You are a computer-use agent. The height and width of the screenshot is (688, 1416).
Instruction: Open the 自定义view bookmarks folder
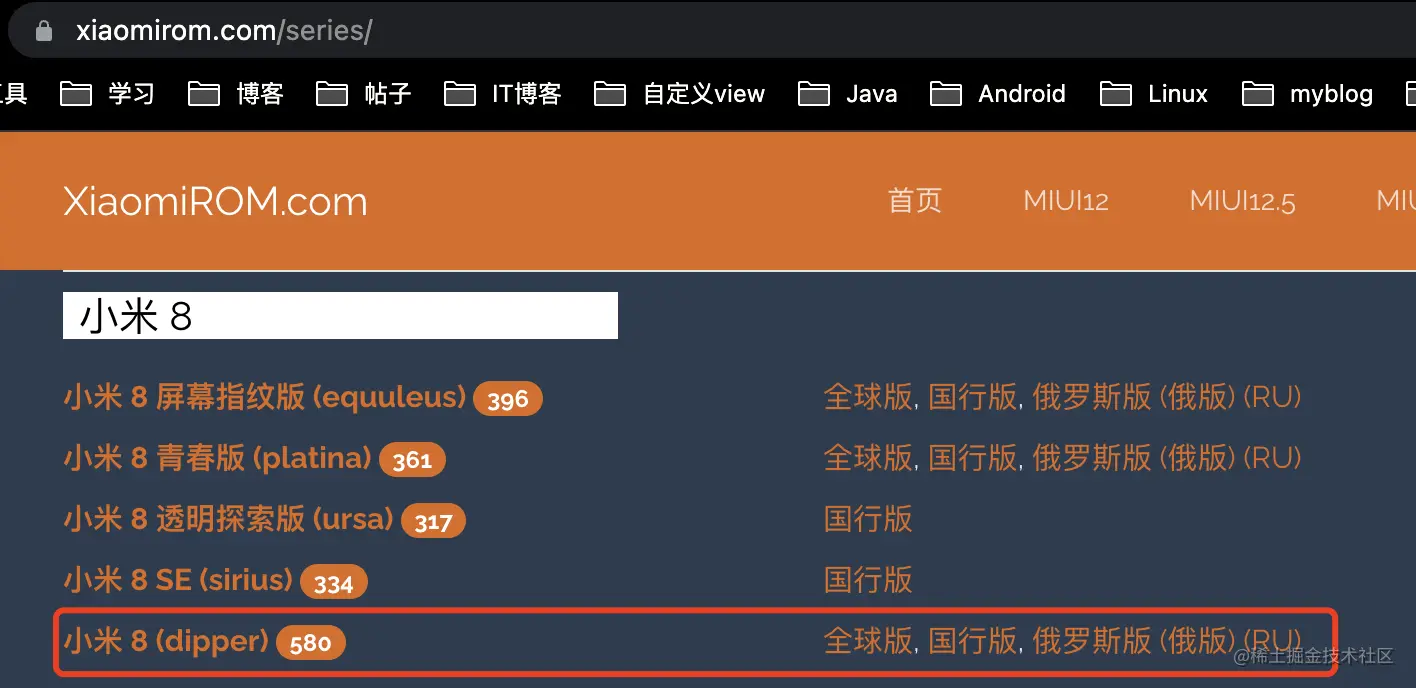point(703,93)
